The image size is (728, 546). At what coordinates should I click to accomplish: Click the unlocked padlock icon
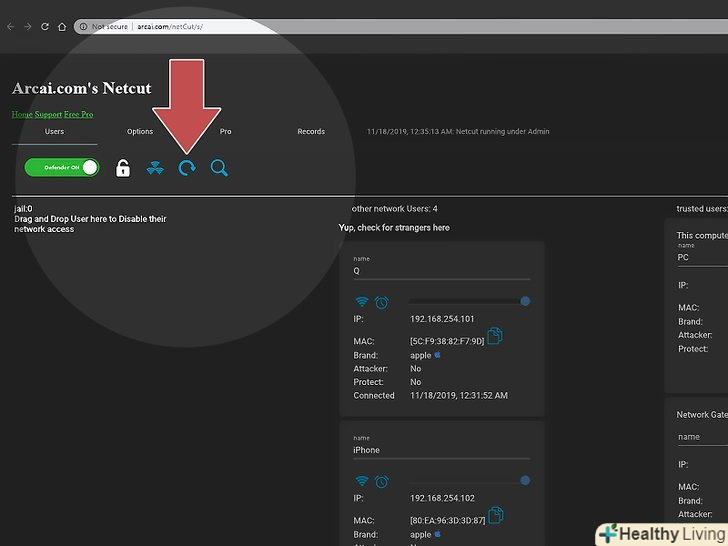(x=123, y=168)
